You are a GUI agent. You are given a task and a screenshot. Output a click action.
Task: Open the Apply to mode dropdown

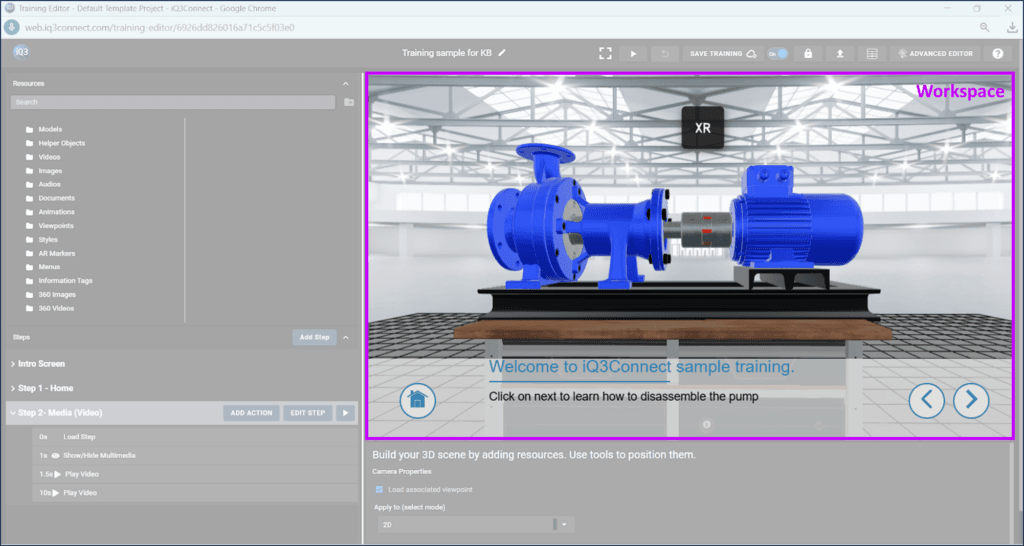coord(564,524)
